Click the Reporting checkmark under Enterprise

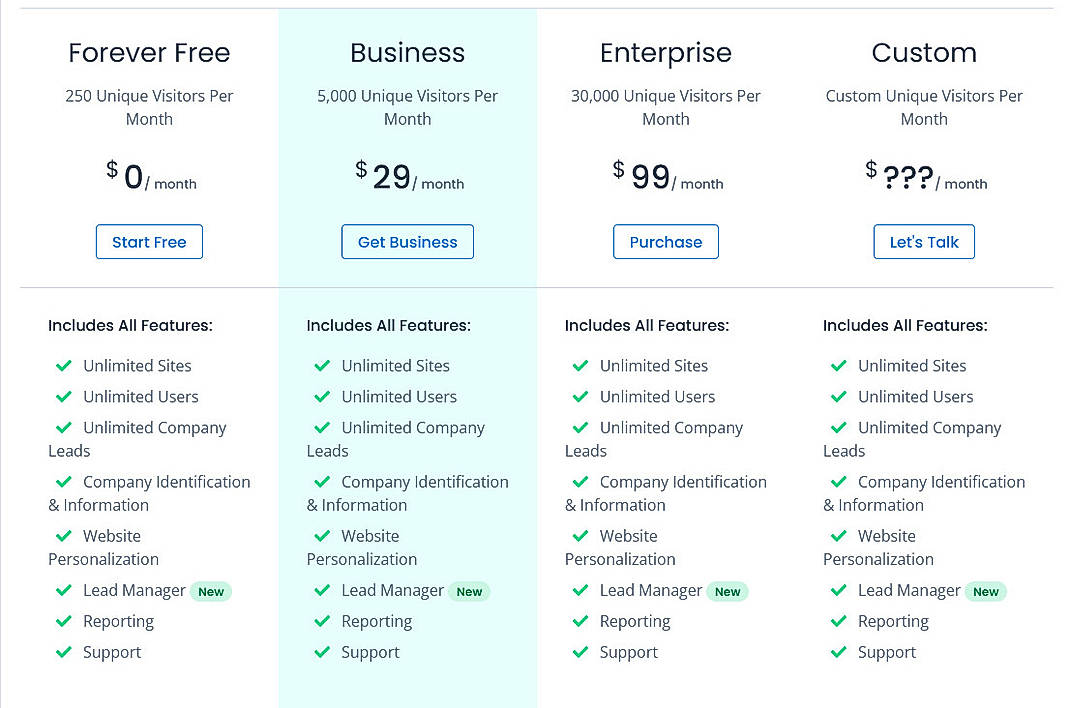point(581,621)
